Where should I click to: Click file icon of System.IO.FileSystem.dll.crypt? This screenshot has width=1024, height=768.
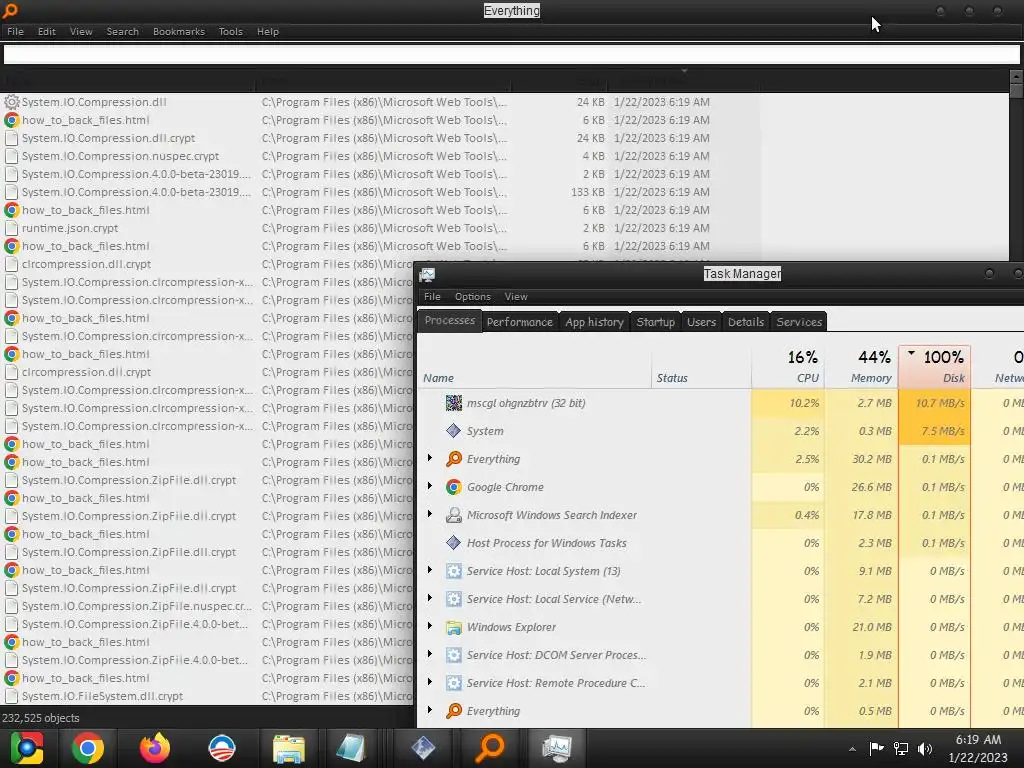pos(11,696)
